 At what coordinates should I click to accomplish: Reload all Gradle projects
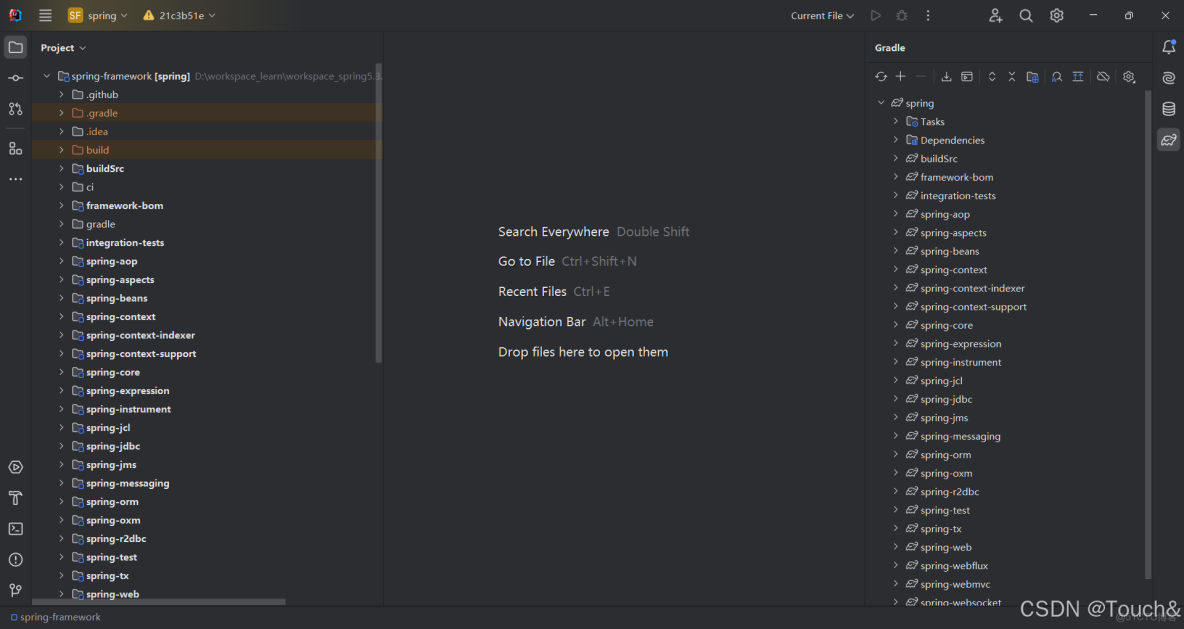pos(881,76)
